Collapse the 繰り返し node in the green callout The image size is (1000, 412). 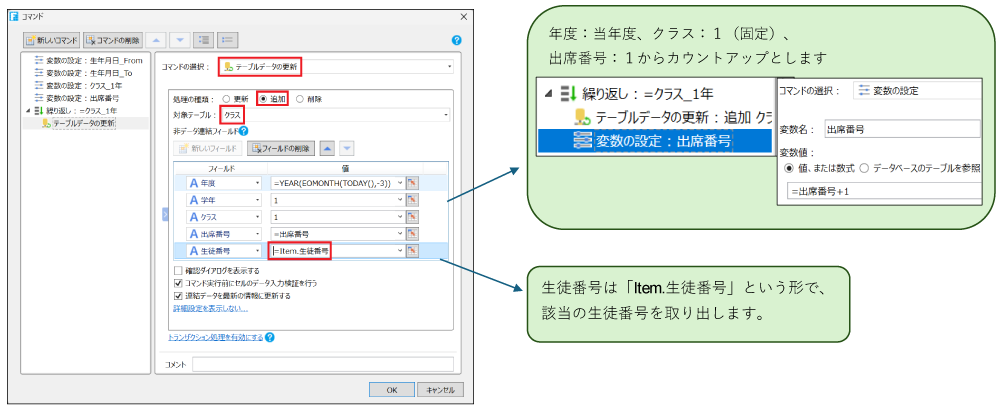coord(548,94)
